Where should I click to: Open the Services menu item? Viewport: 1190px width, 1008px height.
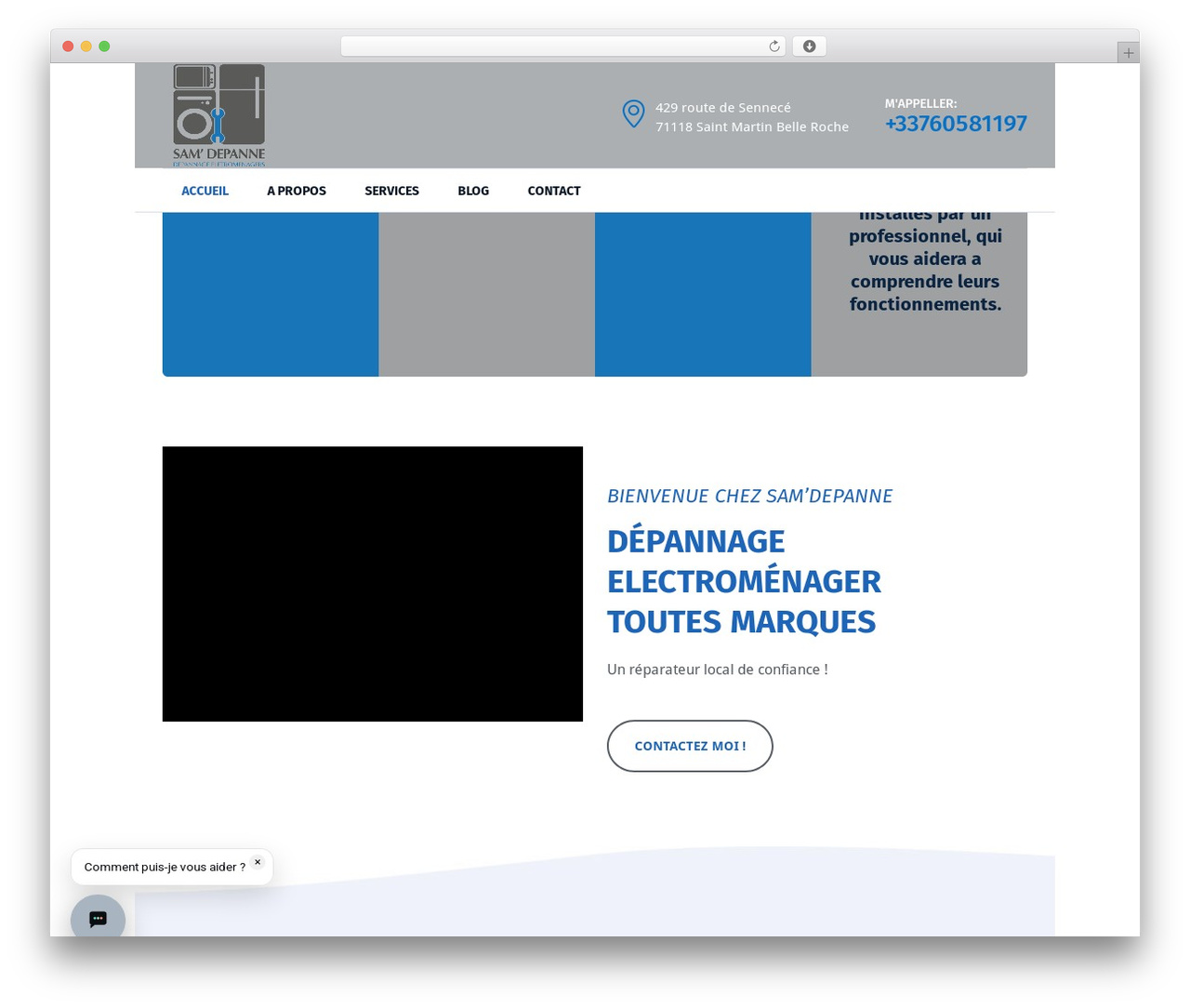pyautogui.click(x=391, y=191)
